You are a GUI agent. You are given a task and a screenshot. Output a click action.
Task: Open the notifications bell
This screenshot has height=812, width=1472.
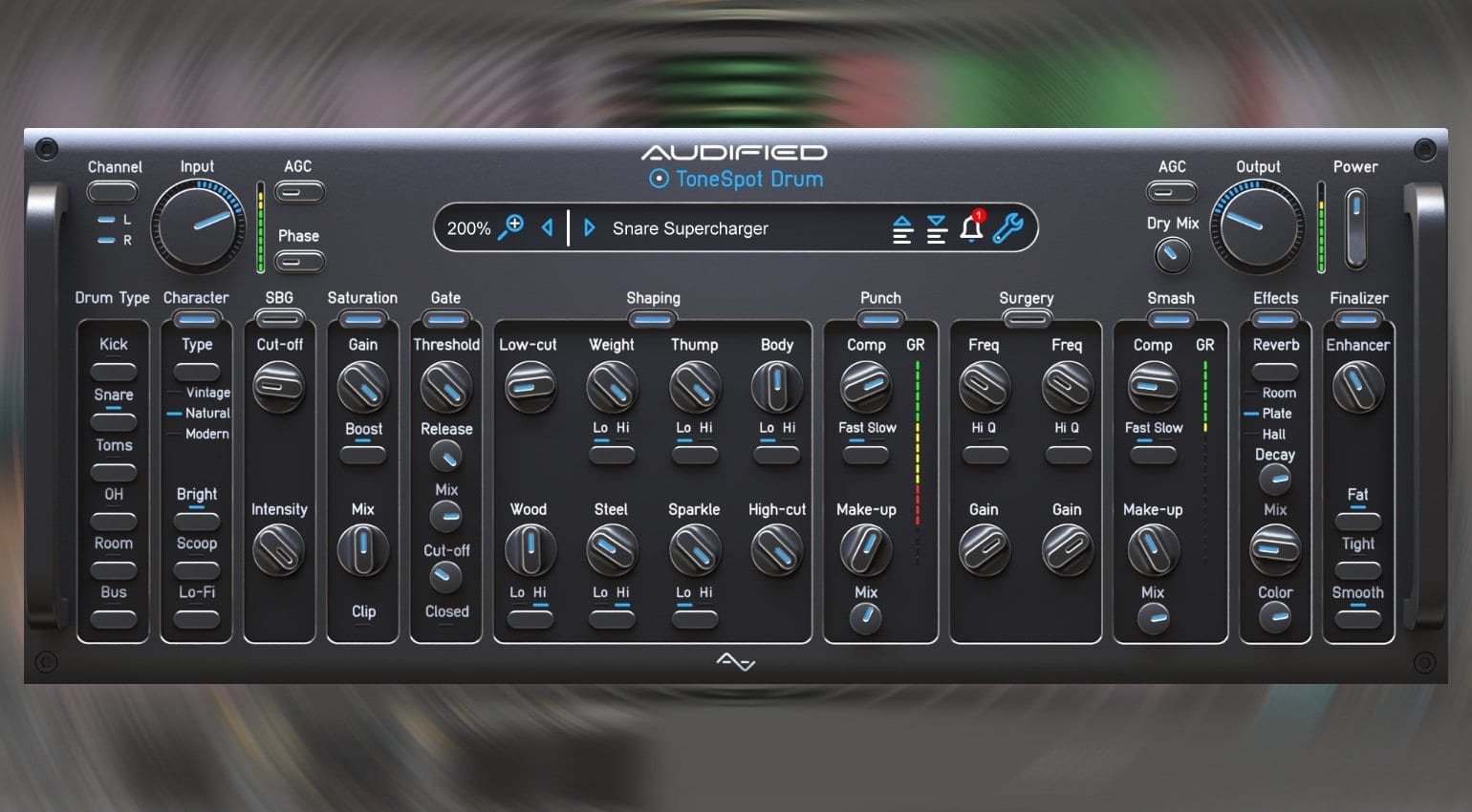pyautogui.click(x=971, y=227)
